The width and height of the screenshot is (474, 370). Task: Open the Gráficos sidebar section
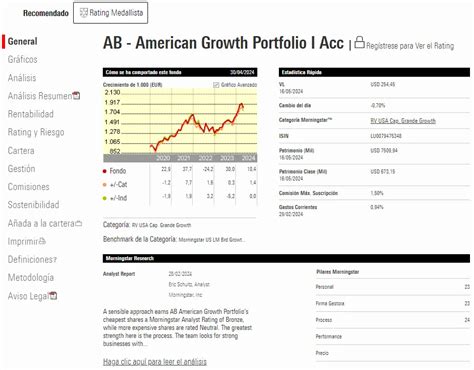(22, 59)
